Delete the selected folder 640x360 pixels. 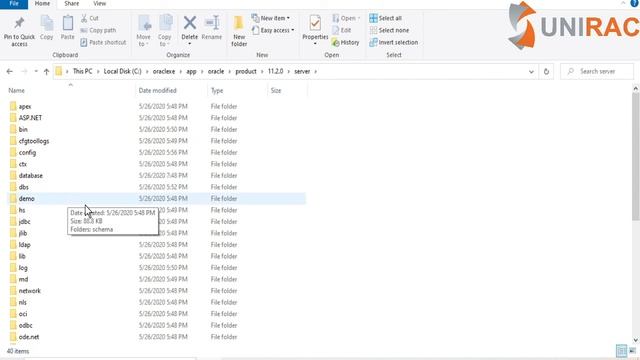point(190,29)
